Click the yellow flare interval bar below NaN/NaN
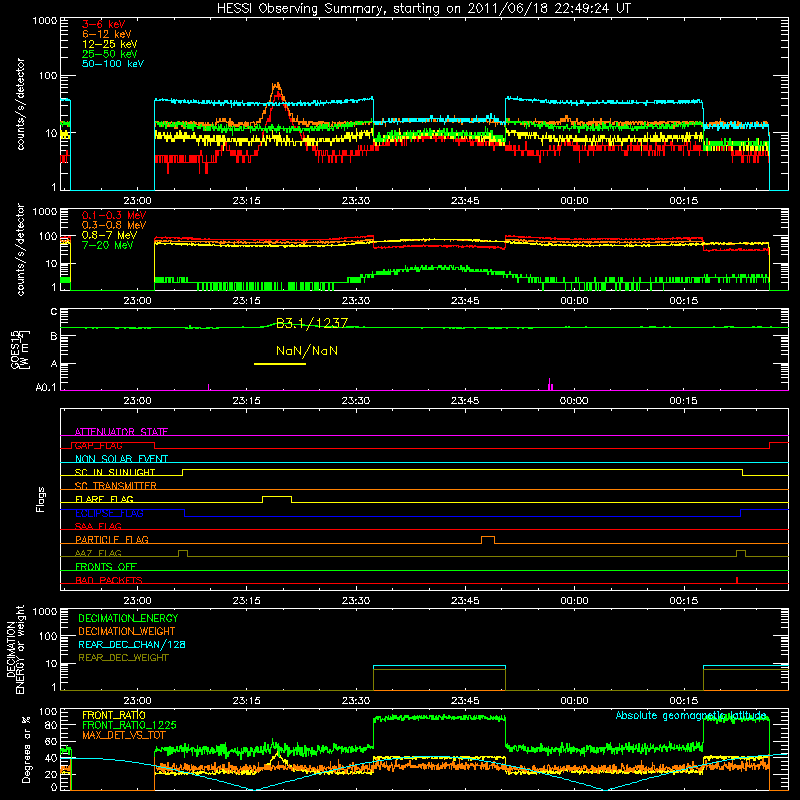Viewport: 800px width, 800px height. (280, 364)
